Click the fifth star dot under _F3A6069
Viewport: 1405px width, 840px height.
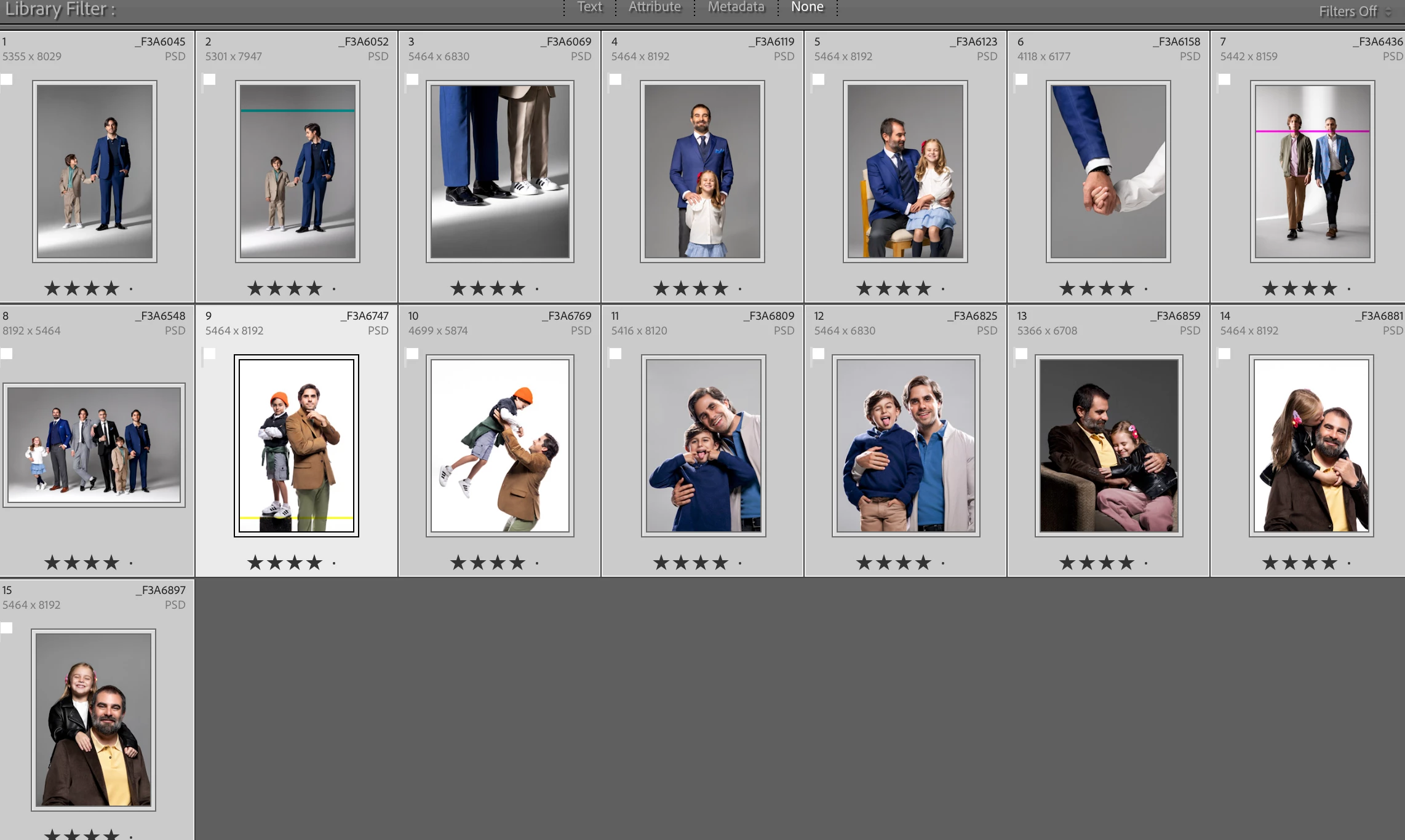(x=537, y=288)
